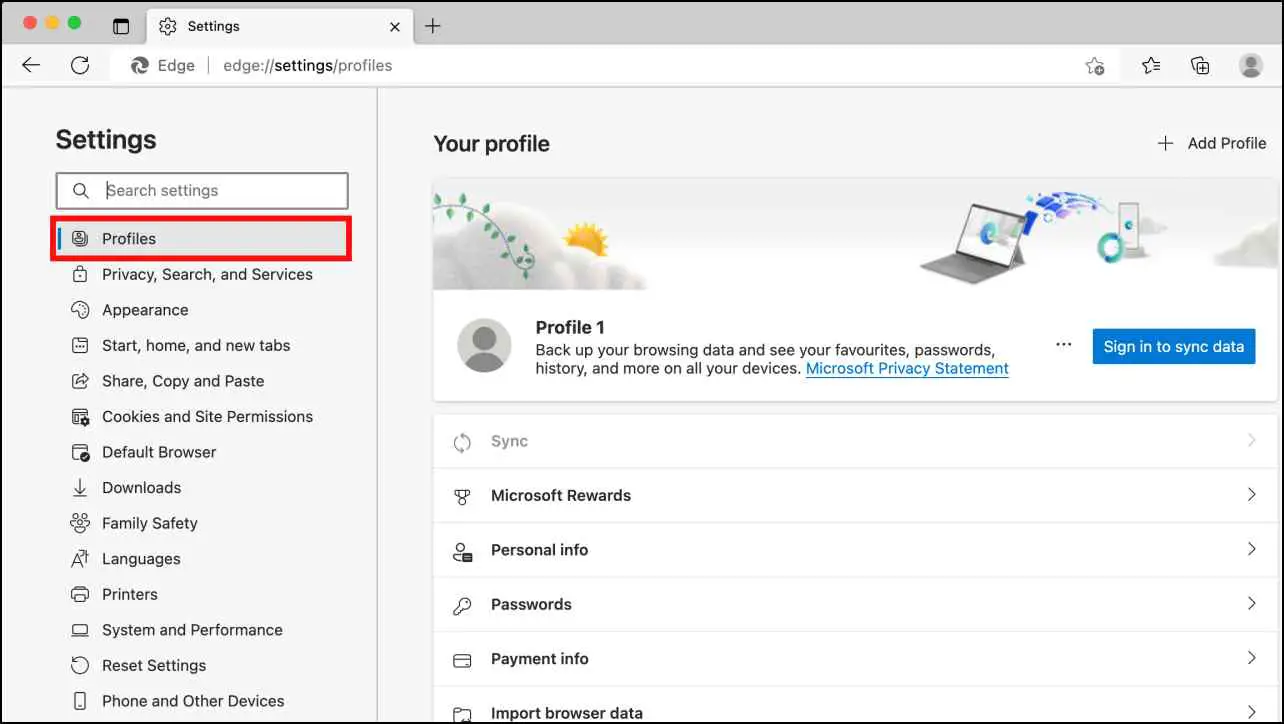The image size is (1284, 724).
Task: Open System and Performance settings
Action: point(202,630)
